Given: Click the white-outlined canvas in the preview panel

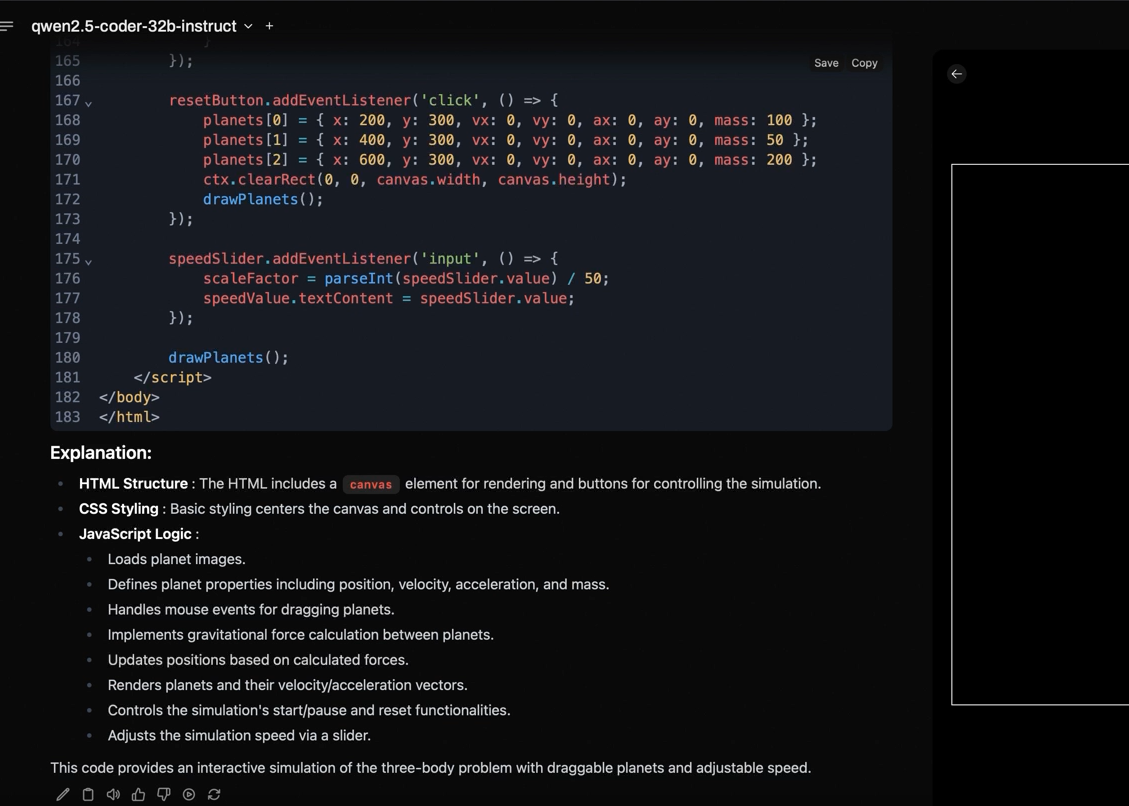Looking at the screenshot, I should pyautogui.click(x=1040, y=434).
